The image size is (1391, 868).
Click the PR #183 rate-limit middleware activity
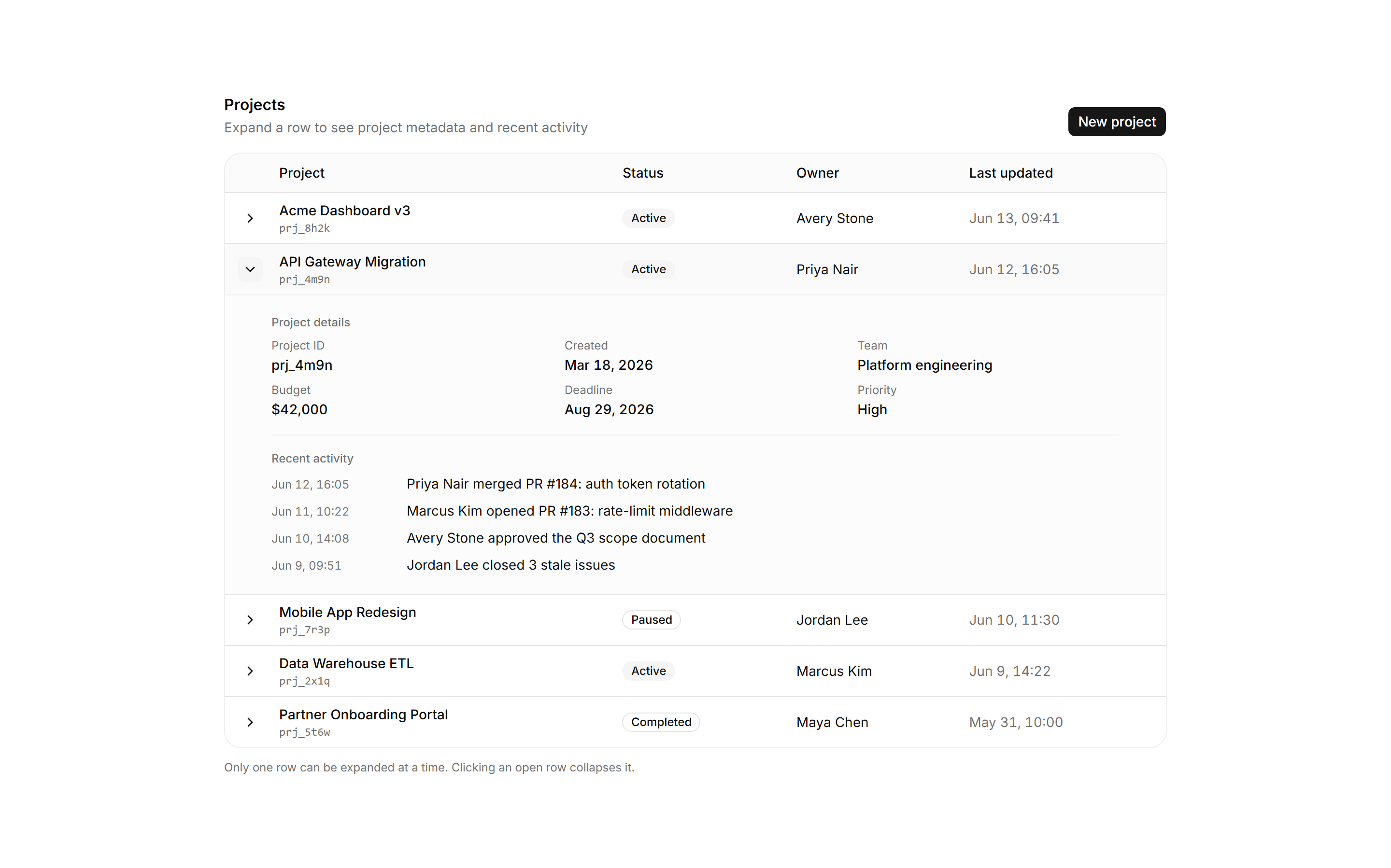point(569,511)
